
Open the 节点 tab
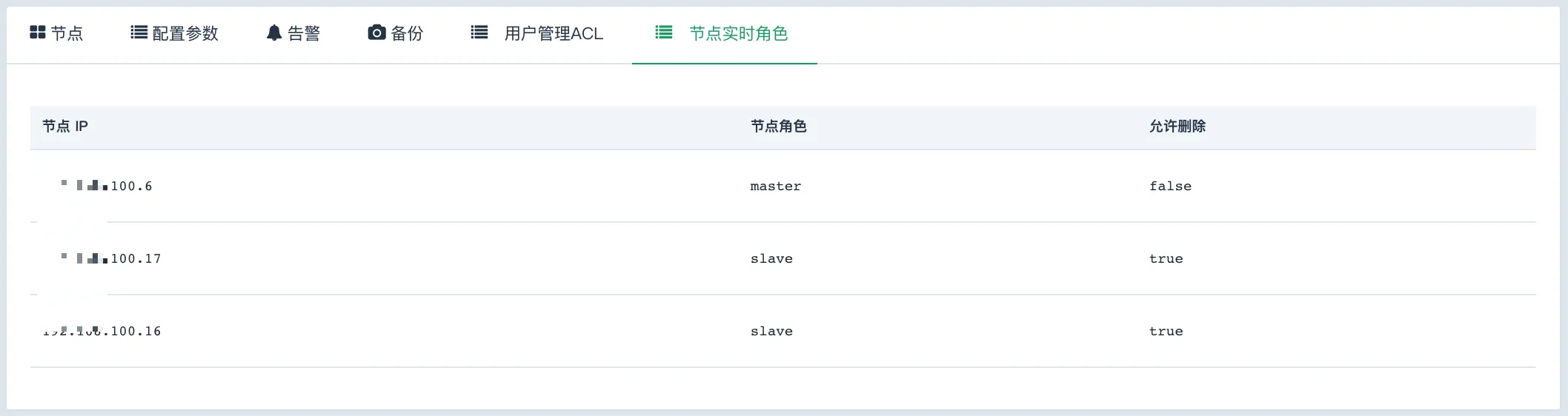click(x=67, y=33)
